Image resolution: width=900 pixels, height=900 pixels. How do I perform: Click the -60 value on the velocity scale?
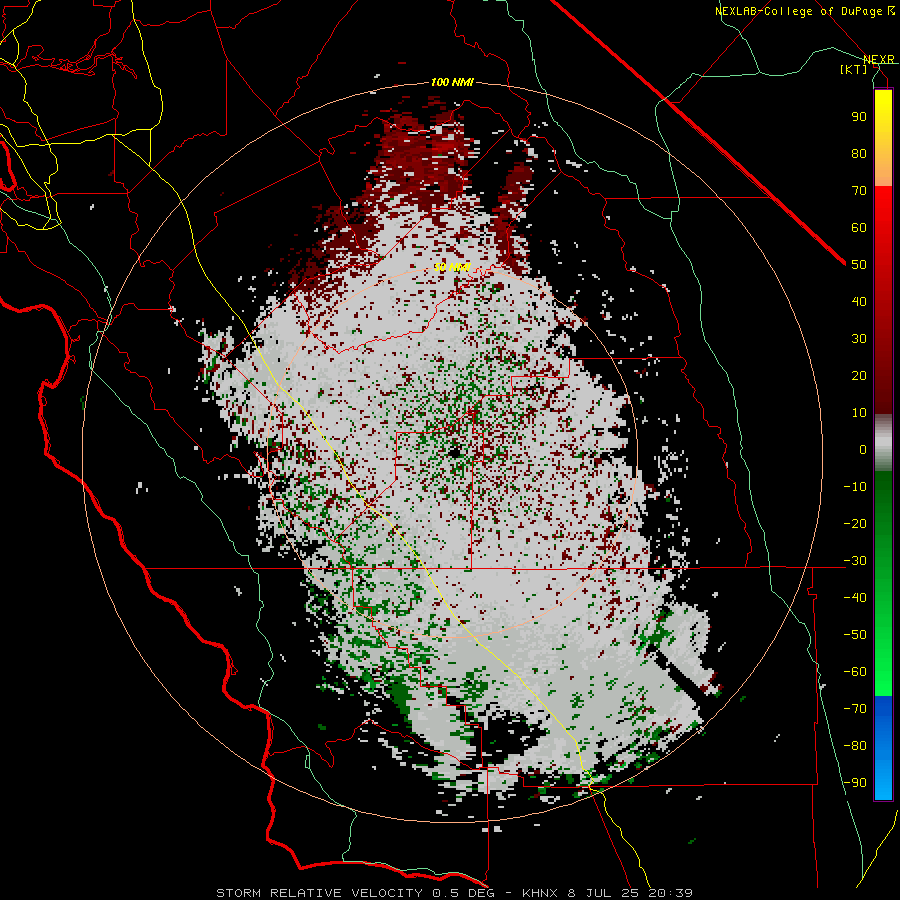(x=855, y=672)
